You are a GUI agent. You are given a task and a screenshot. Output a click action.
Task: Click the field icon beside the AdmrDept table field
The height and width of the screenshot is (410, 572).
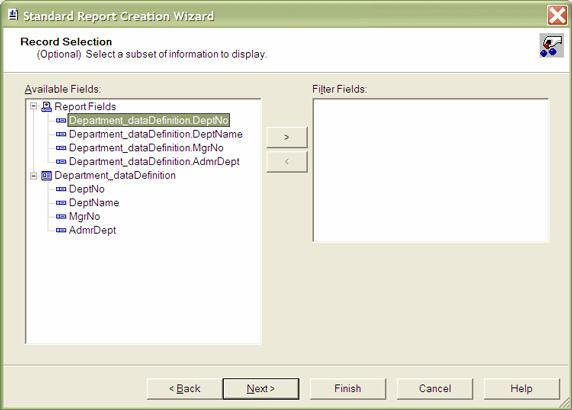[61, 230]
